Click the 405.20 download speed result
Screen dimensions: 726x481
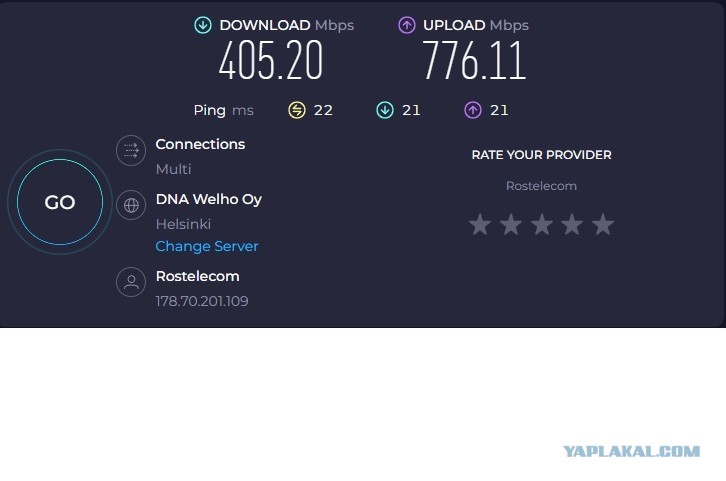pos(270,60)
